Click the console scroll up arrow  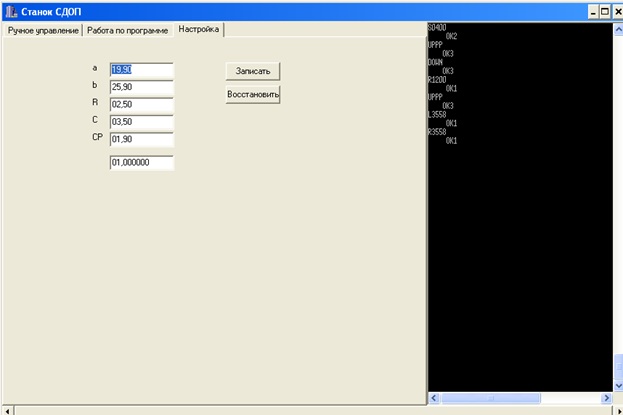(x=618, y=29)
